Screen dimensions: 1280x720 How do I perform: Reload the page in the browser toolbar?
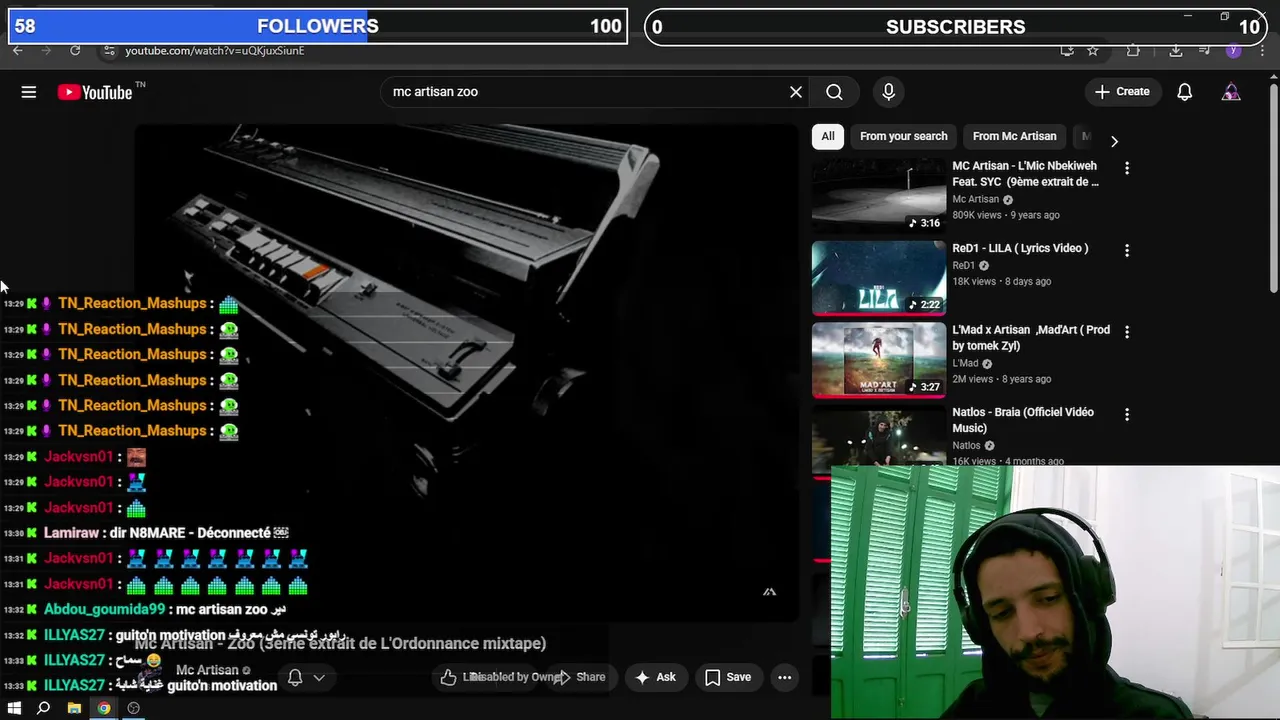coord(75,50)
